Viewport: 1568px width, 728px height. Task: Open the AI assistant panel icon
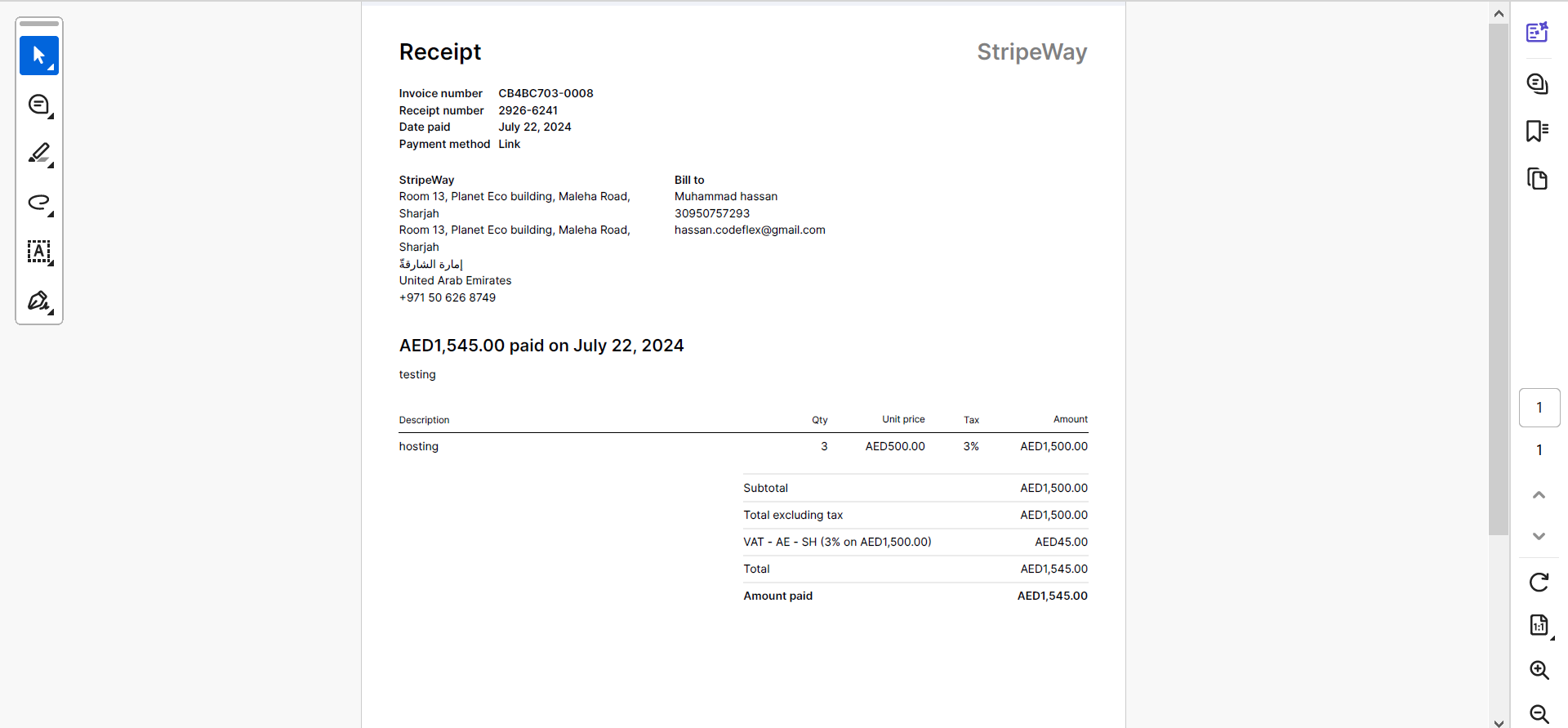pos(1538,32)
